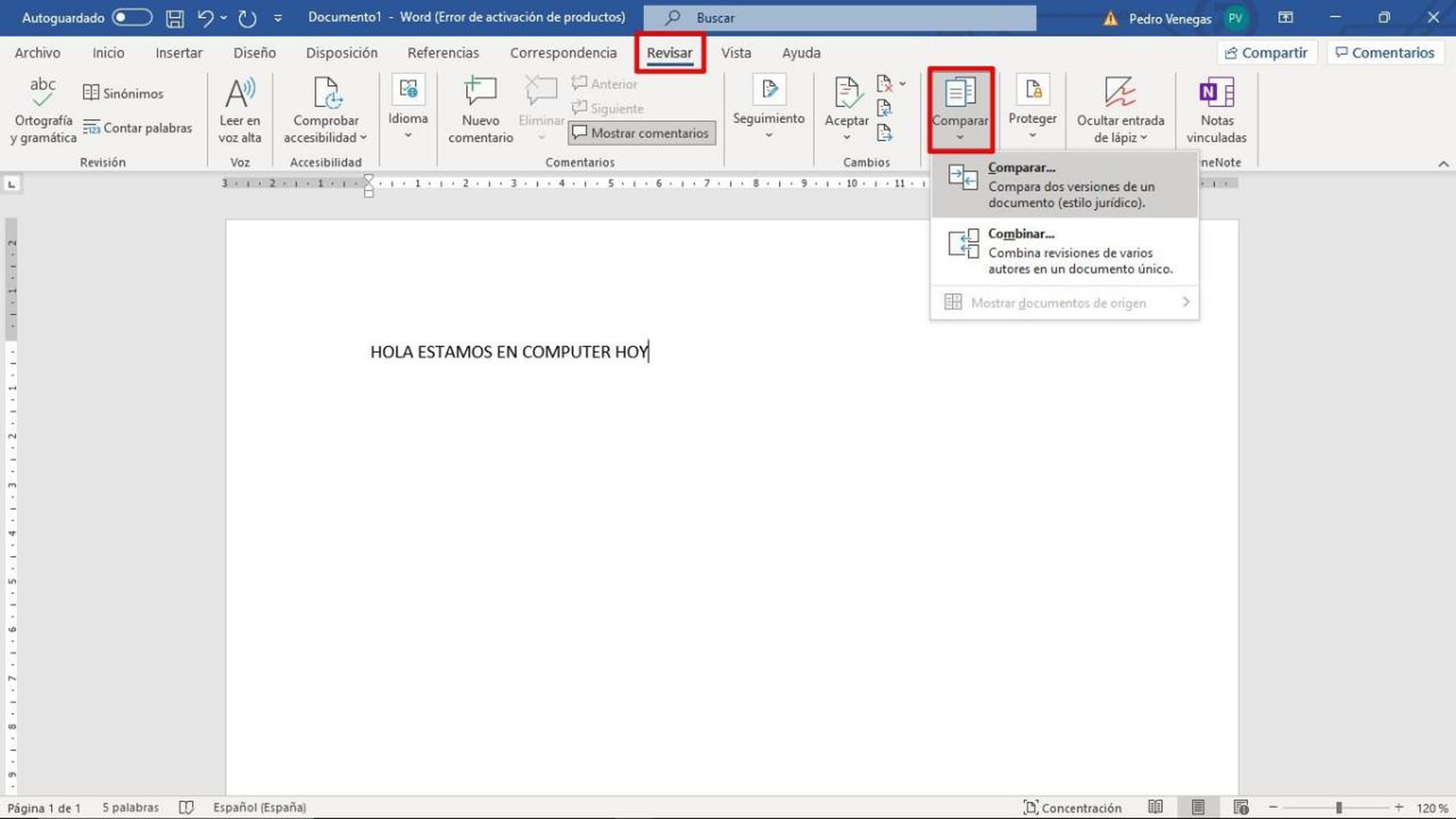Zoom in with the plus button

tap(1399, 807)
